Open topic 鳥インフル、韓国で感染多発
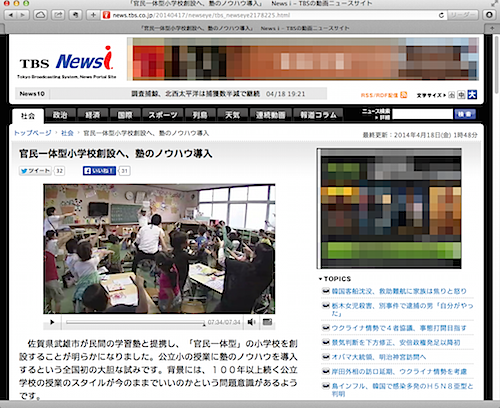Viewport: 500px width, 408px height. (402, 390)
